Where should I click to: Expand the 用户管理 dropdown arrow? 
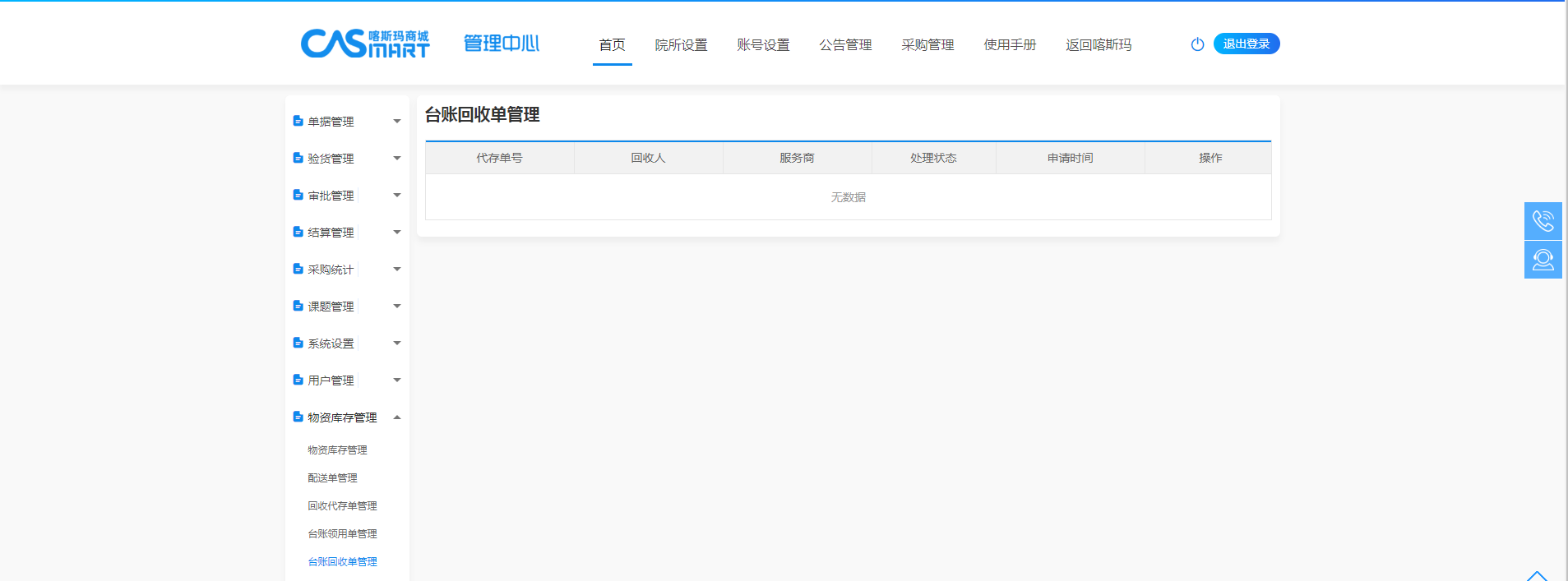tap(397, 380)
